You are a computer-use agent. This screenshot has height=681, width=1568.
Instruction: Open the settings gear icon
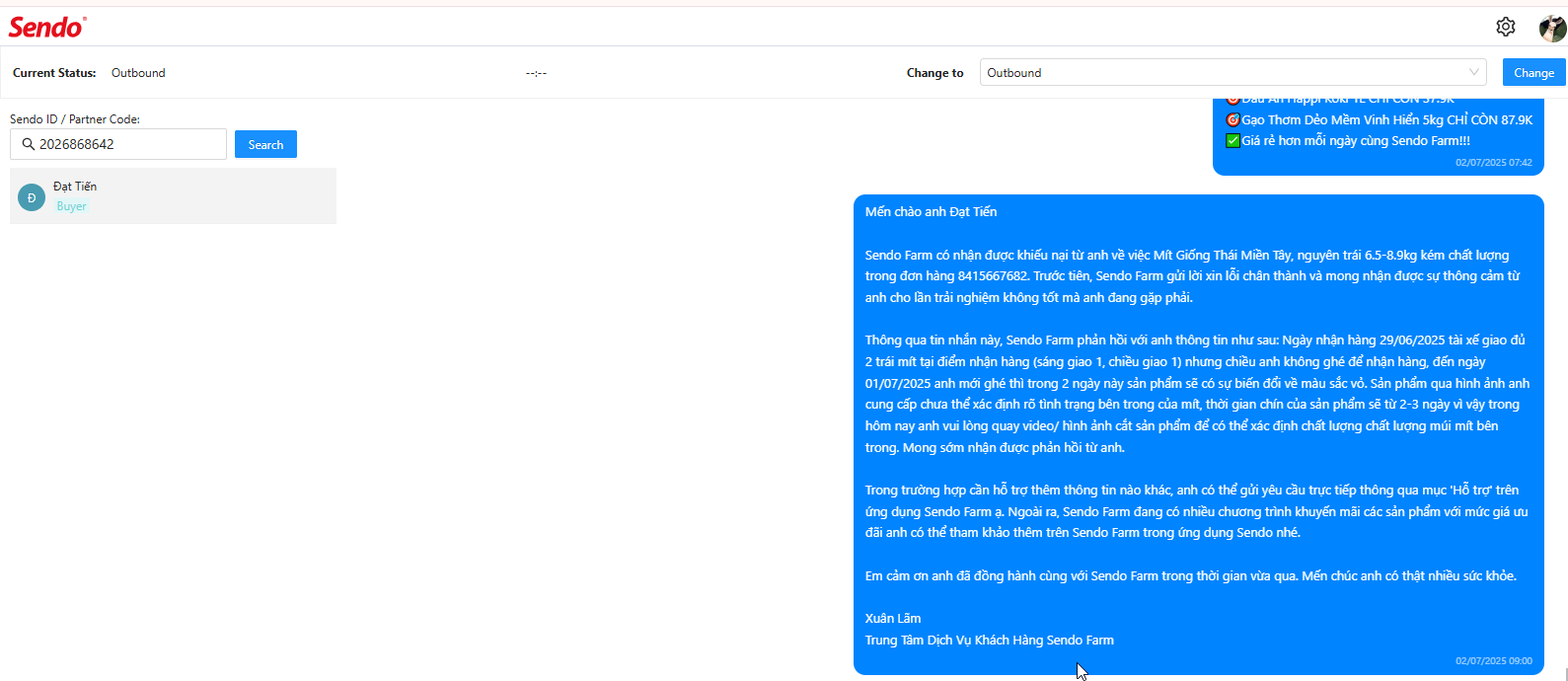tap(1505, 27)
